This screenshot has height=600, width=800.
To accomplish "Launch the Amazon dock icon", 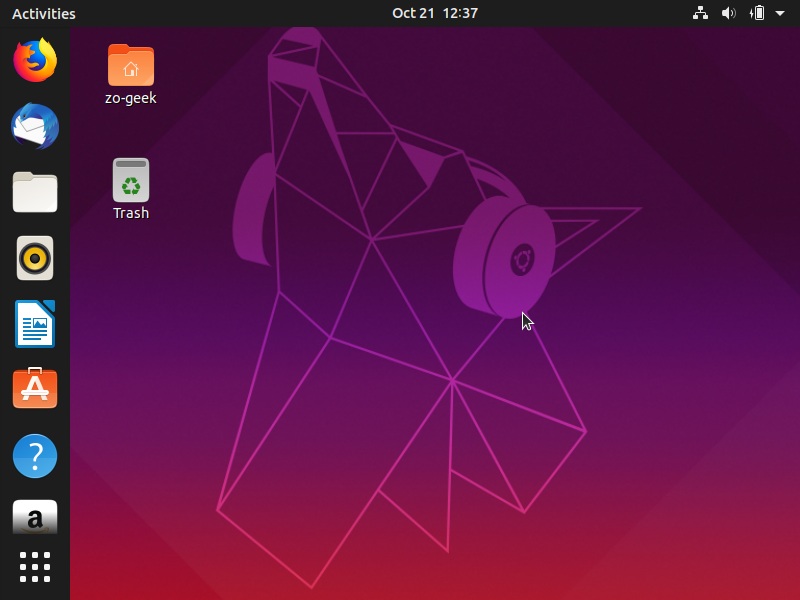I will tap(35, 517).
